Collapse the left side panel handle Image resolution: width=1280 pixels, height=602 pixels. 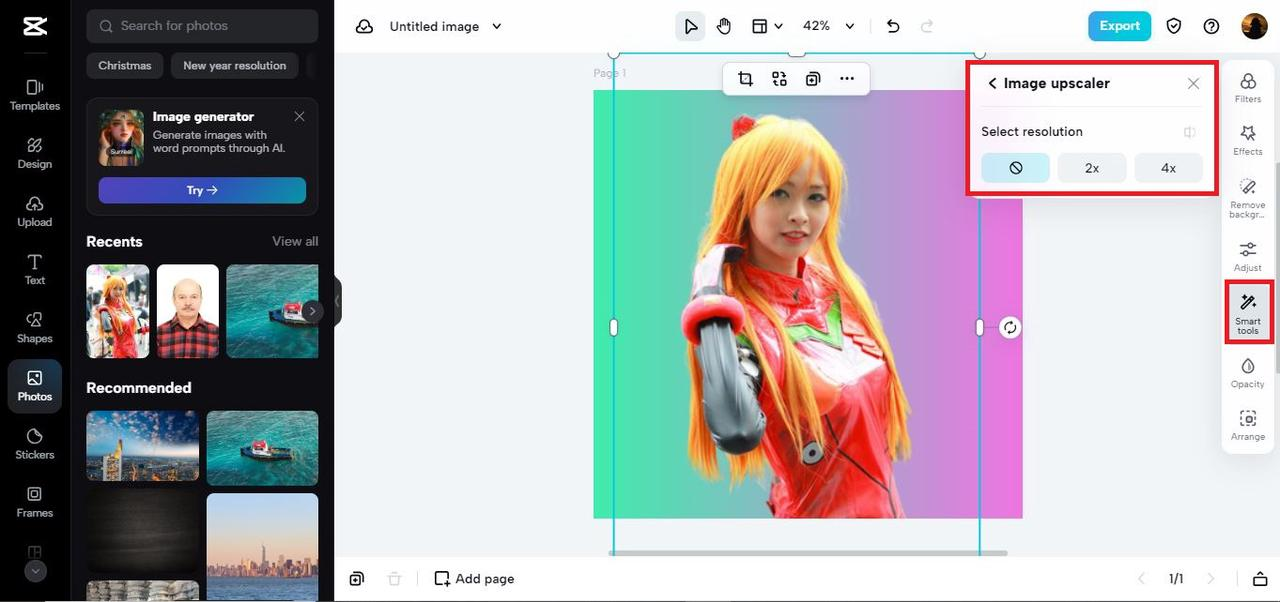(x=338, y=301)
